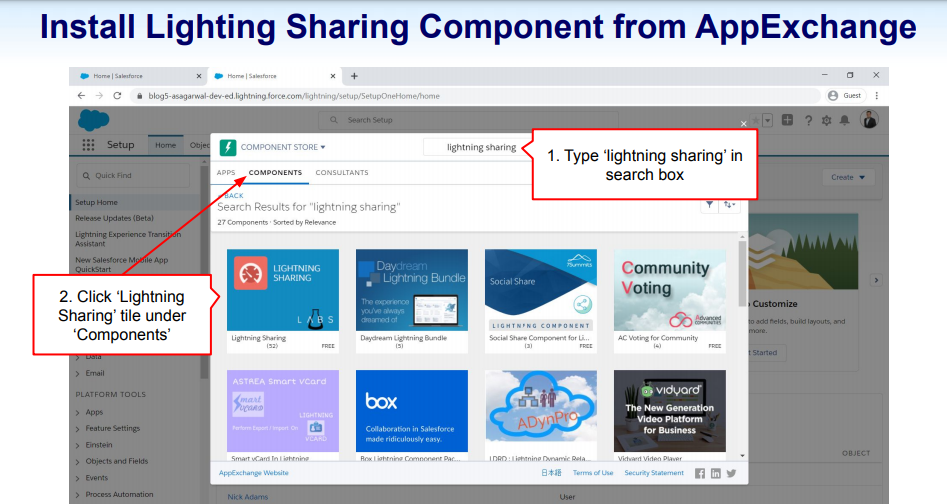Click the Facebook icon in dialog footer
The height and width of the screenshot is (504, 947).
point(699,474)
